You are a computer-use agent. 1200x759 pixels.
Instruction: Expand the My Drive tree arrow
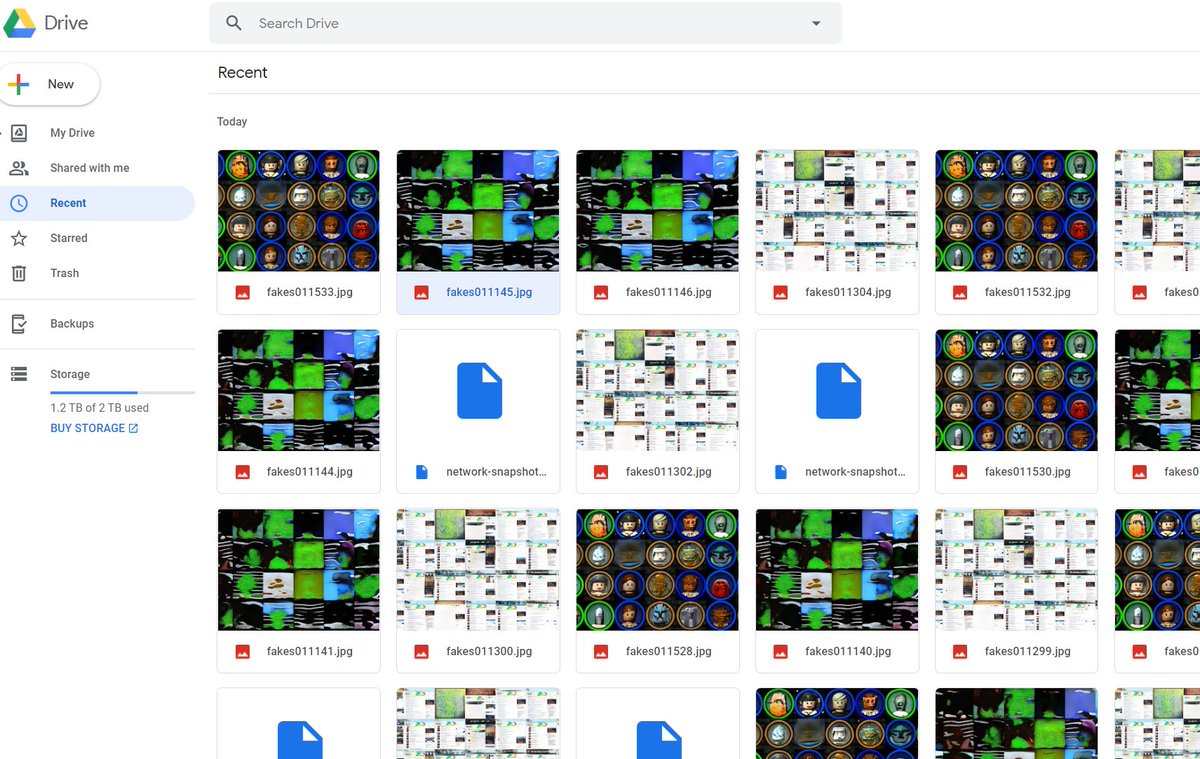(x=3, y=133)
